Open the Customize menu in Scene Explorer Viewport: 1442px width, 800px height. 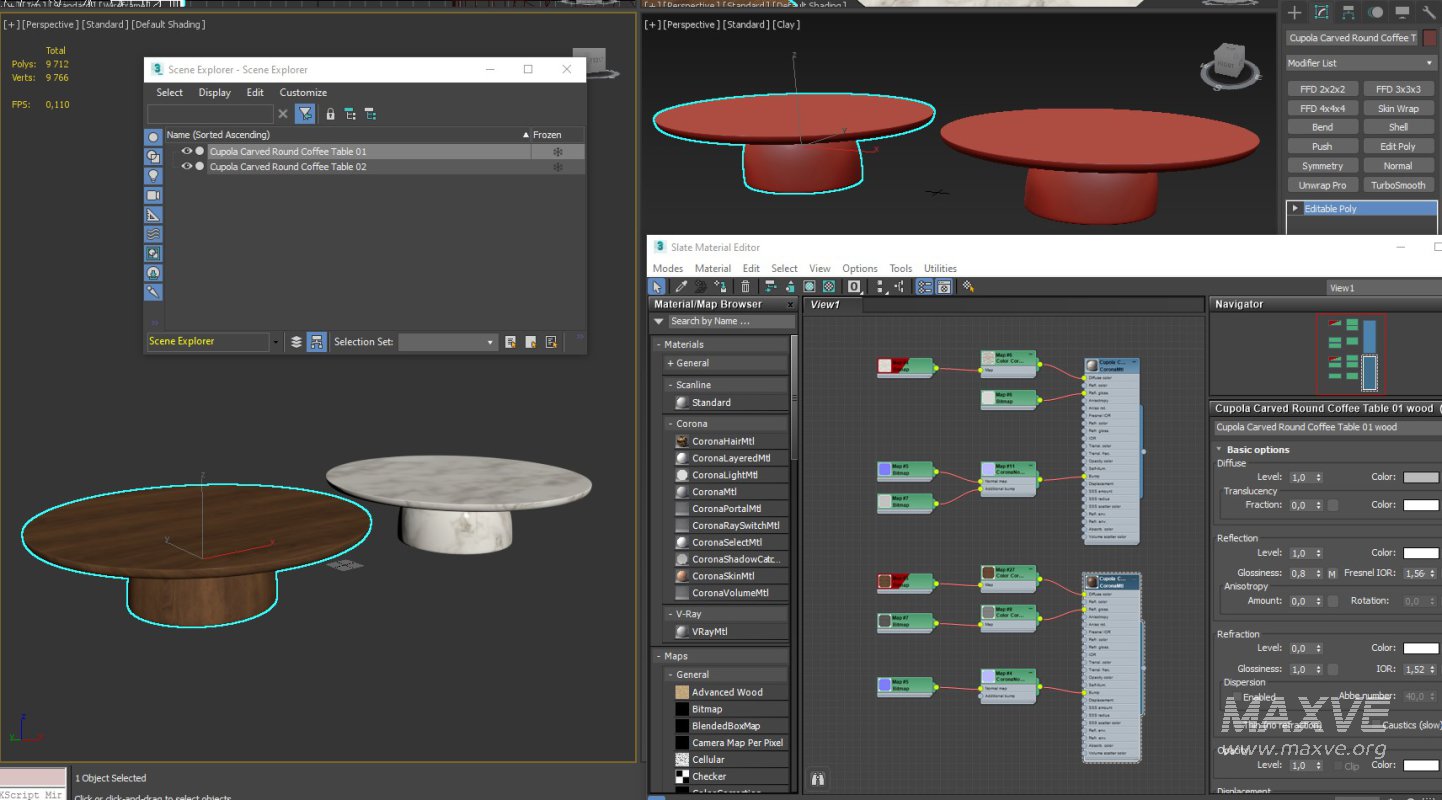[x=303, y=93]
